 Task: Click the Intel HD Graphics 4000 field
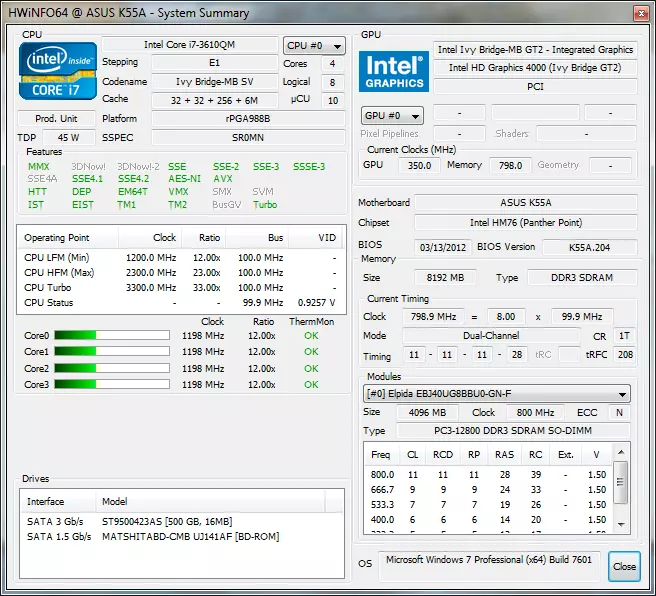(x=535, y=68)
